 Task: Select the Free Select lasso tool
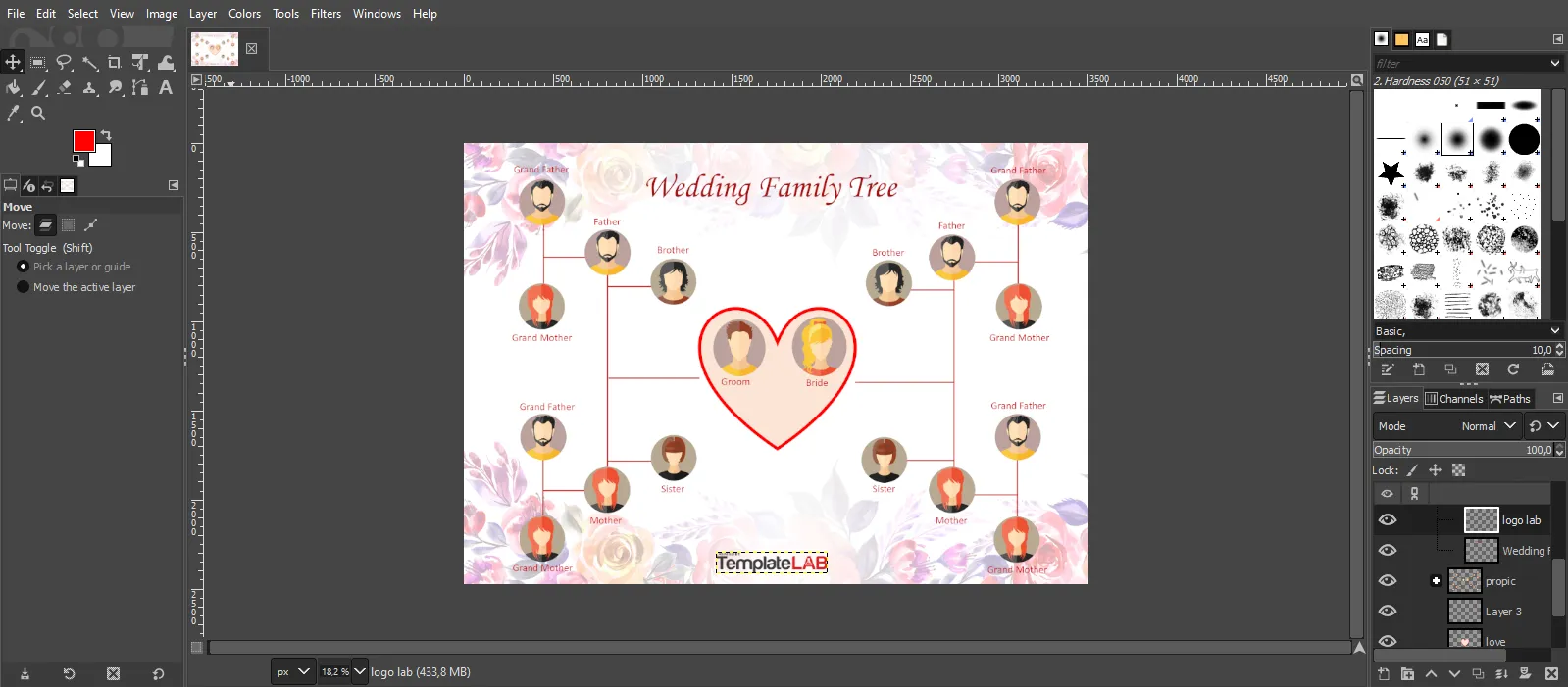point(64,63)
